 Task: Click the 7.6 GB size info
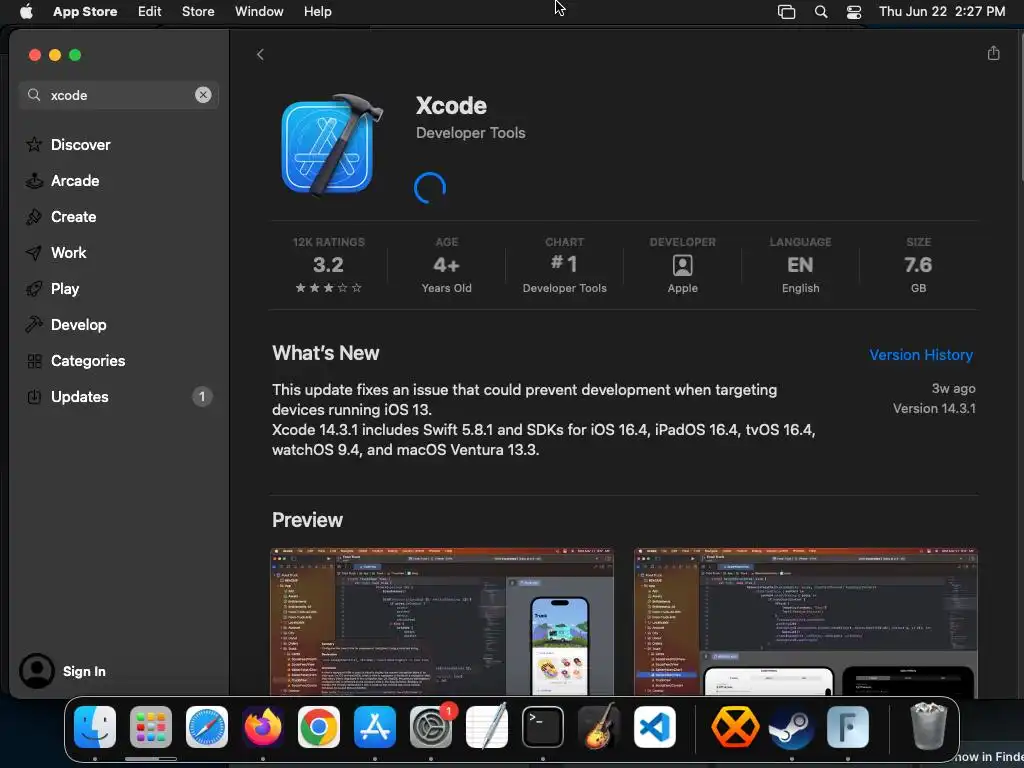[x=918, y=265]
